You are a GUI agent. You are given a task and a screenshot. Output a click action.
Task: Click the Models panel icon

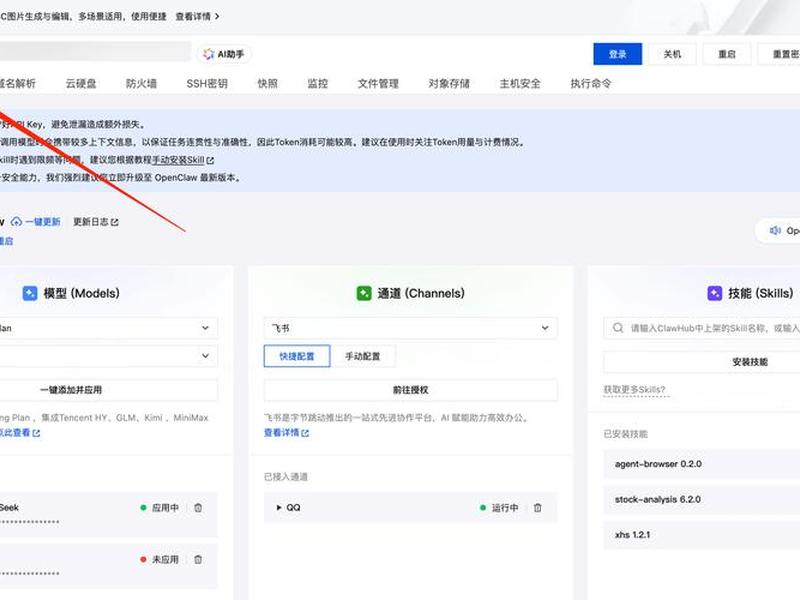click(x=30, y=293)
